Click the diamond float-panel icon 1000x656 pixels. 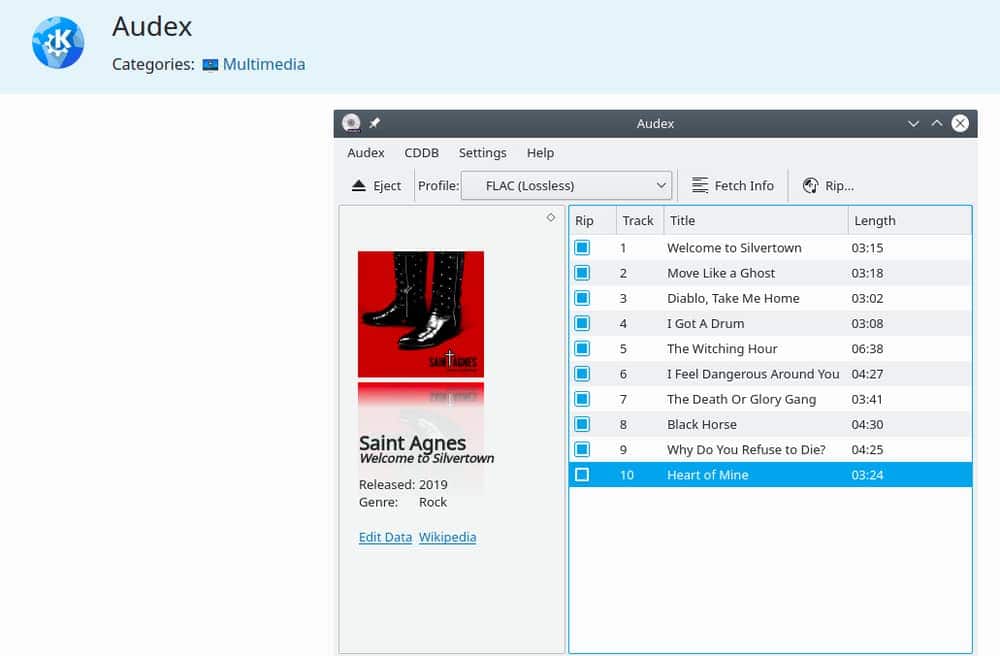551,217
